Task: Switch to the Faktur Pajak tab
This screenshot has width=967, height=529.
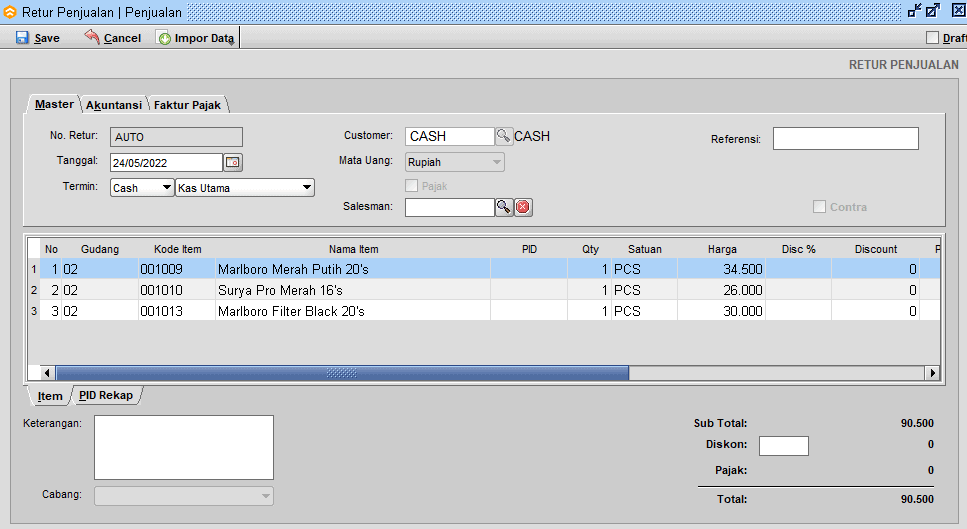Action: pos(187,105)
